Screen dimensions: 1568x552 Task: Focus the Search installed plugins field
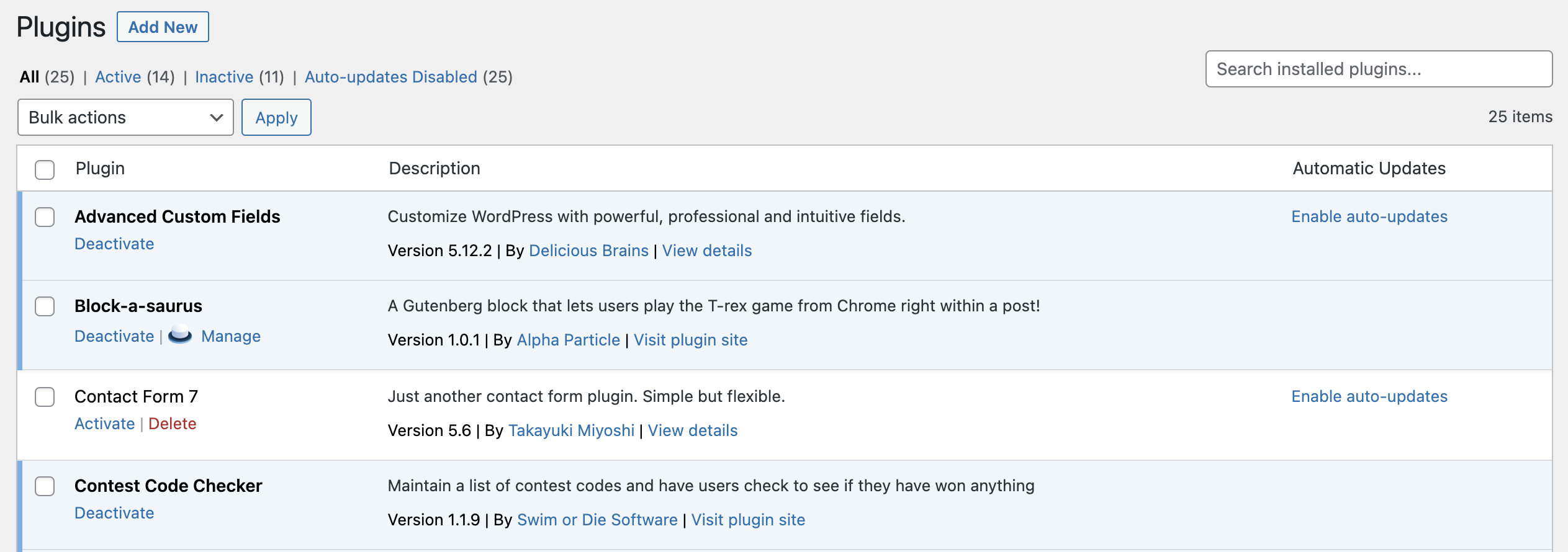point(1379,69)
